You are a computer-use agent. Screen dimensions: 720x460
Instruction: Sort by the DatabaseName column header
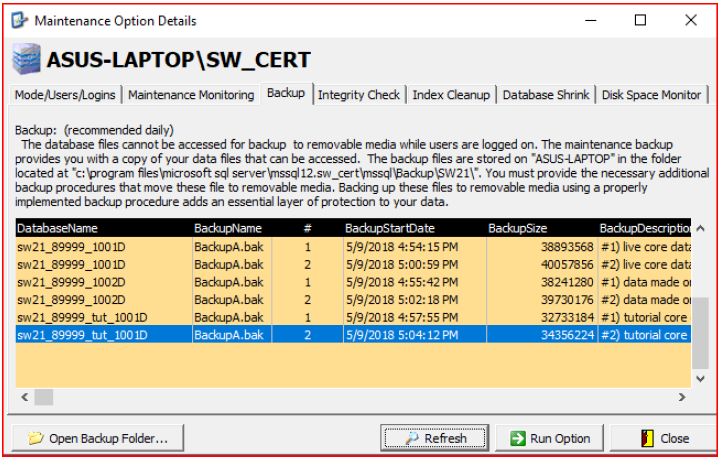104,228
